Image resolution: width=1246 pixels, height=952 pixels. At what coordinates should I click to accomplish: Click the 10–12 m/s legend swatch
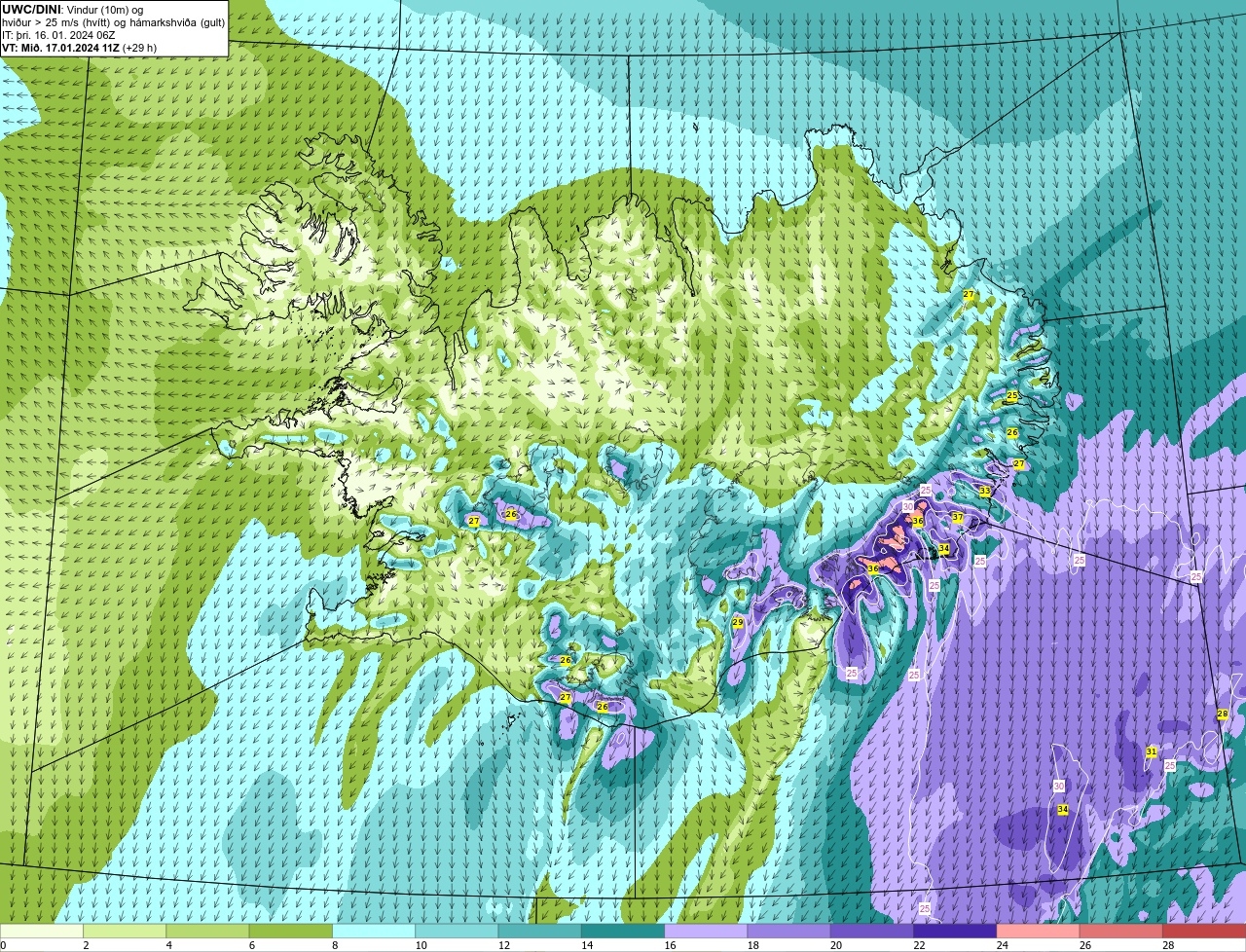pyautogui.click(x=457, y=932)
